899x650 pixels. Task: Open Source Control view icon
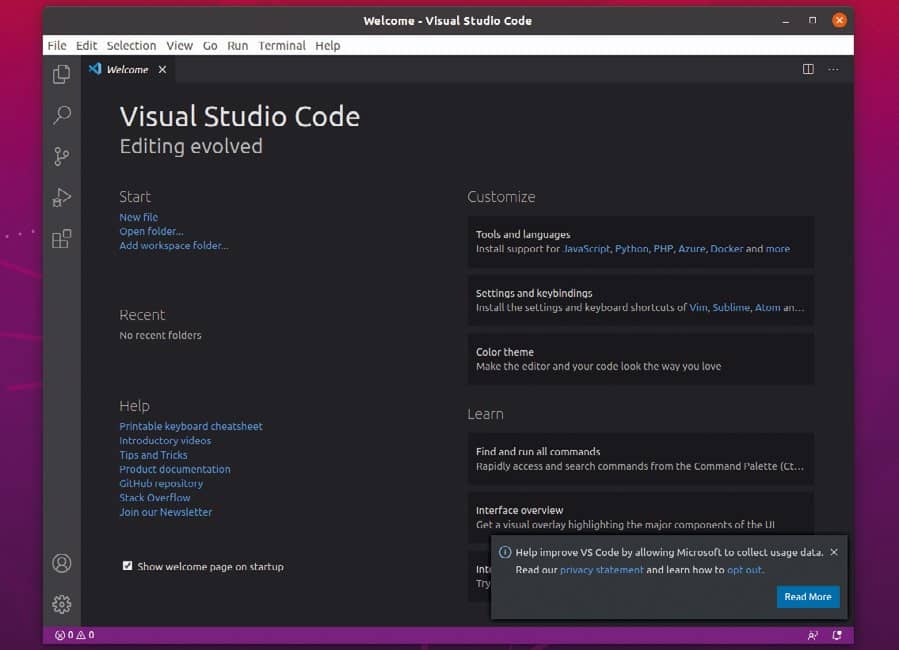tap(61, 156)
